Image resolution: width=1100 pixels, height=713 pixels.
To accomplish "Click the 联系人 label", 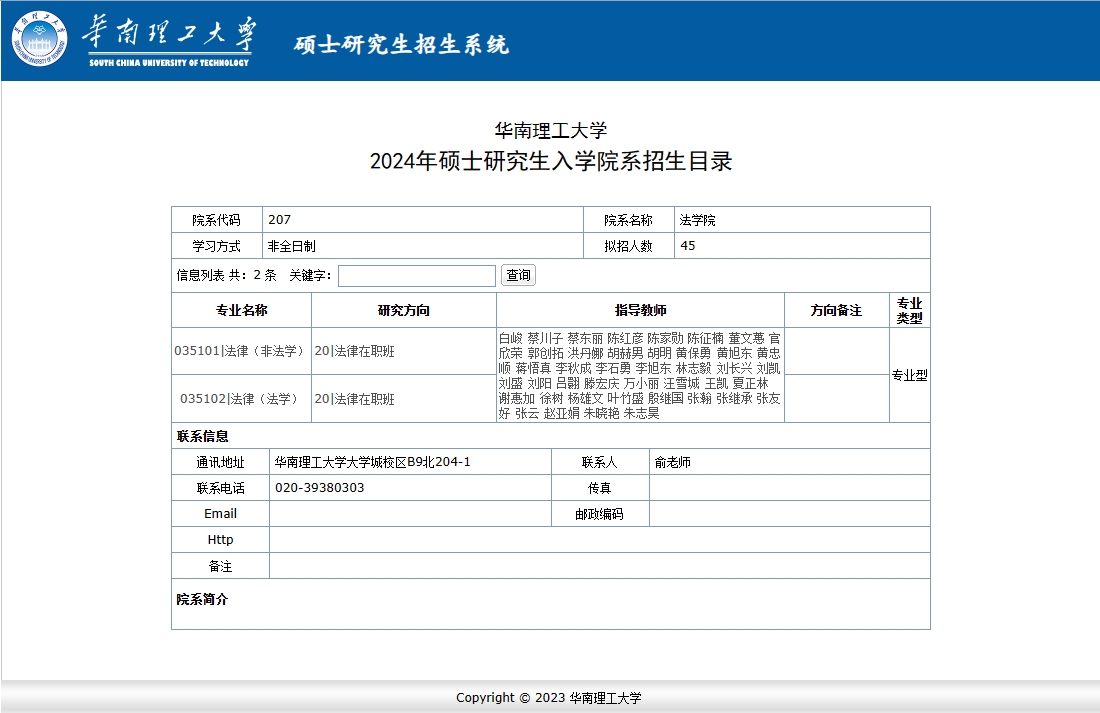I will 599,462.
